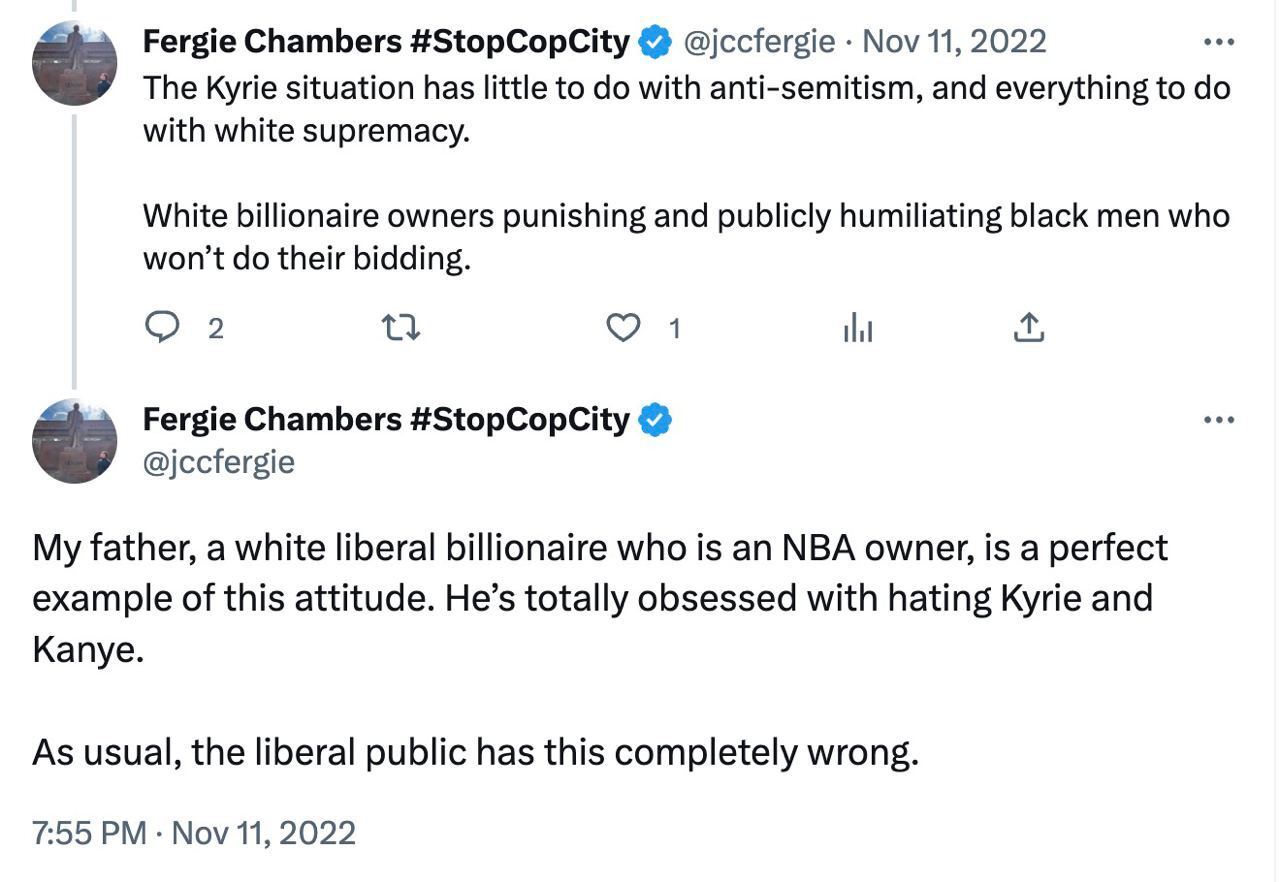Click the reply count number 2
Image resolution: width=1280 pixels, height=882 pixels.
click(215, 328)
